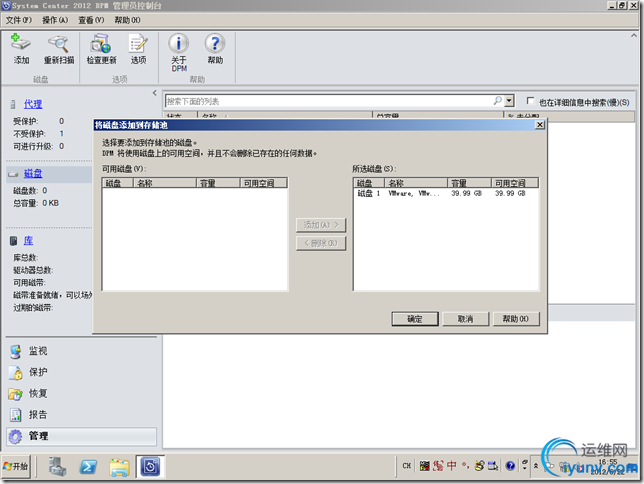Image resolution: width=644 pixels, height=484 pixels.
Task: Confirm dialog with OK (确定) button
Action: (x=415, y=319)
